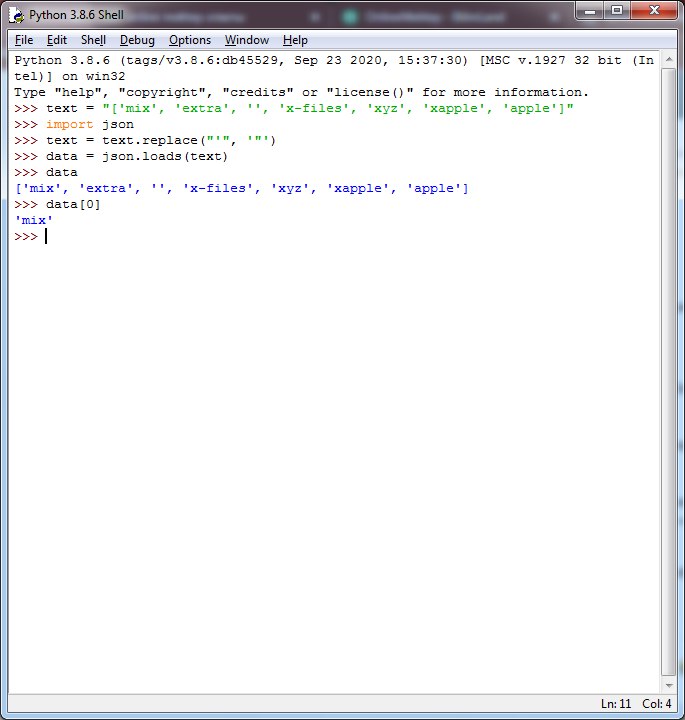This screenshot has height=720, width=685.
Task: Close the Python 3.8.6 Shell window
Action: tap(654, 11)
